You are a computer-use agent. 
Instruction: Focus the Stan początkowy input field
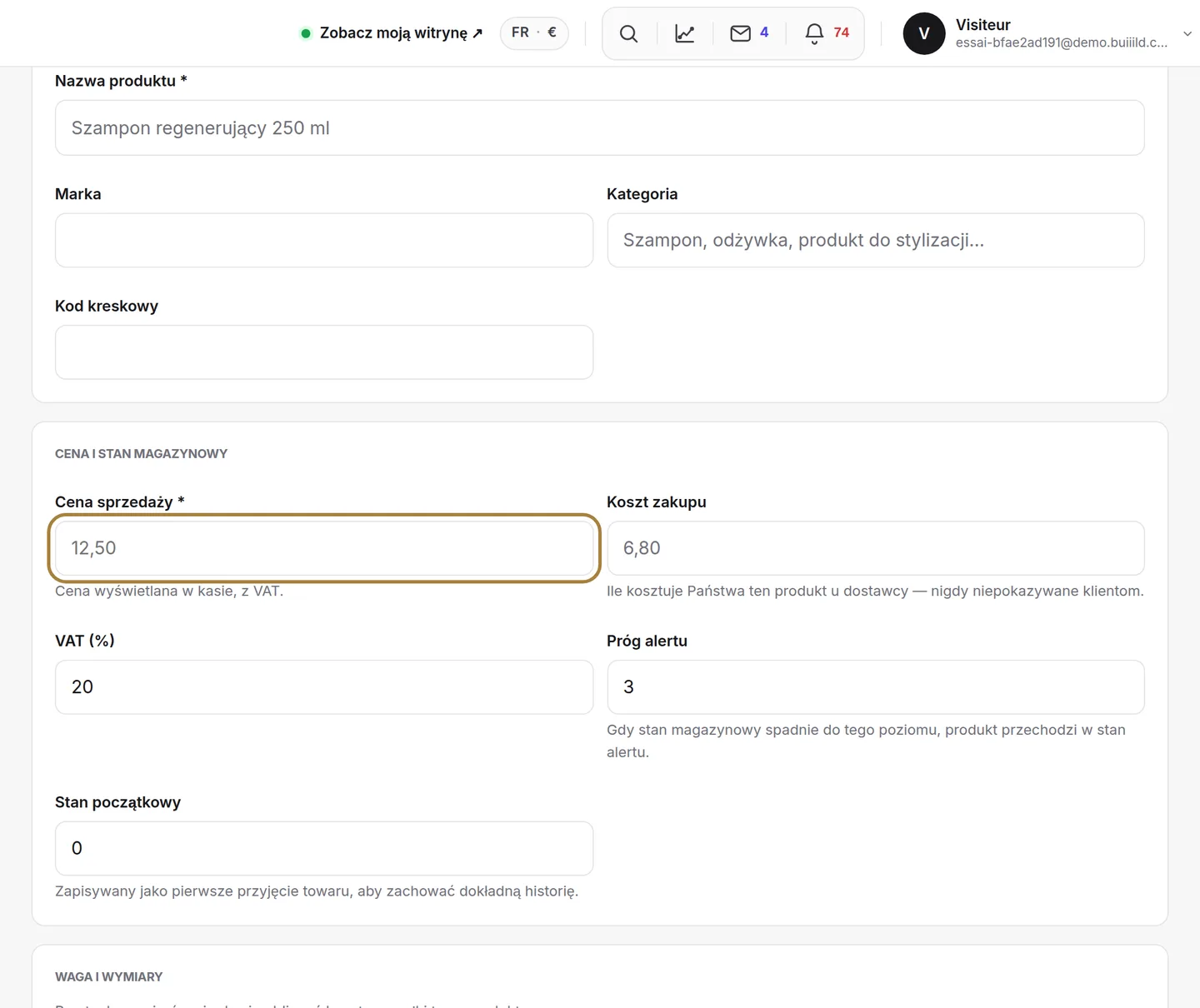pyautogui.click(x=324, y=848)
